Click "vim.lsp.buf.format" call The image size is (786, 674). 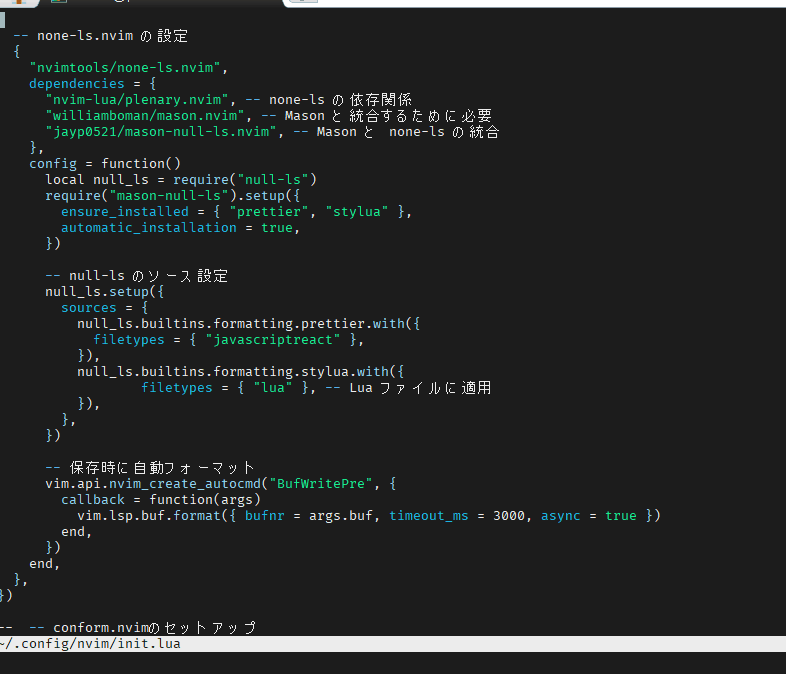pyautogui.click(x=149, y=516)
